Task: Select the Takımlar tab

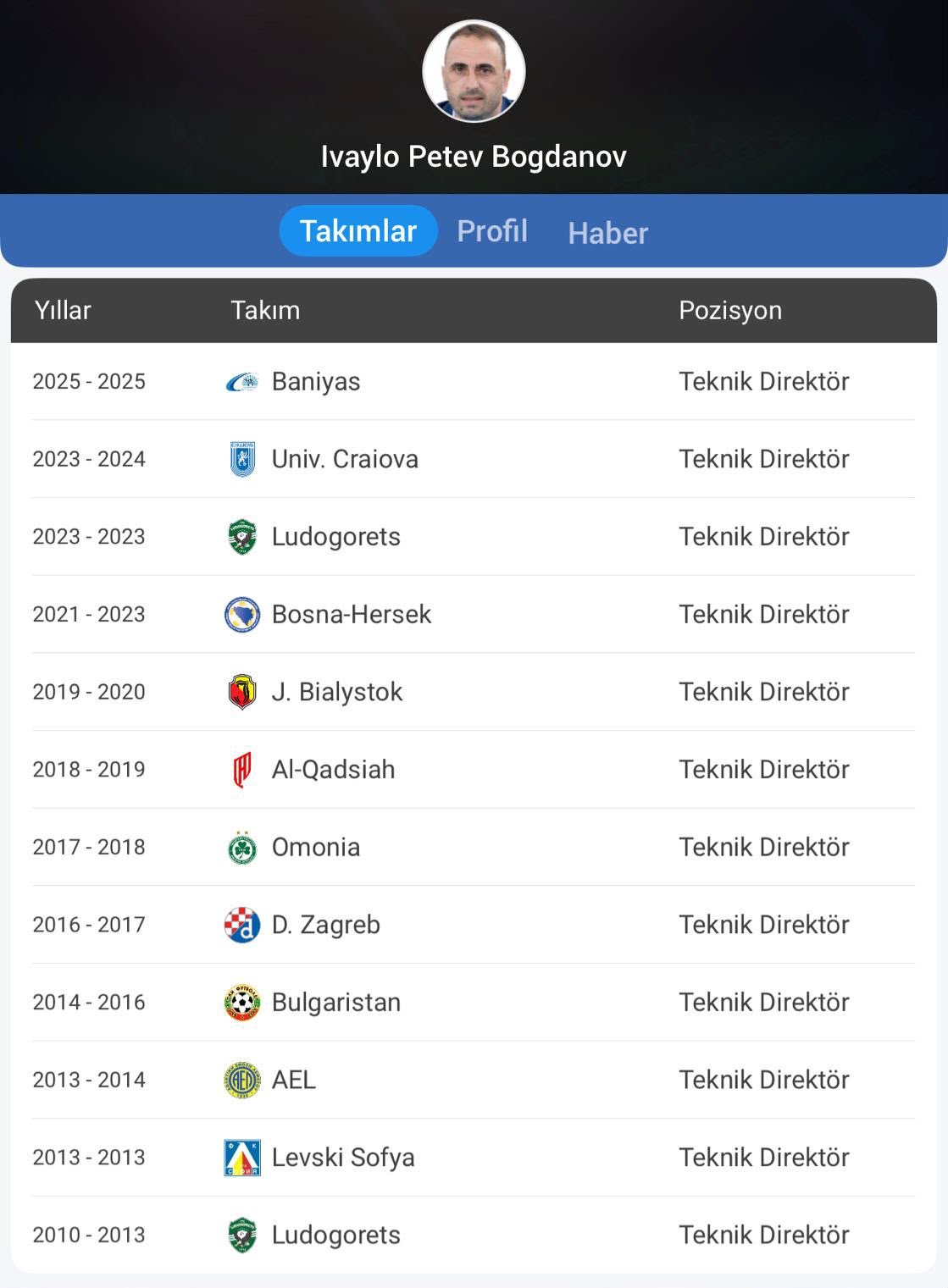Action: (358, 230)
